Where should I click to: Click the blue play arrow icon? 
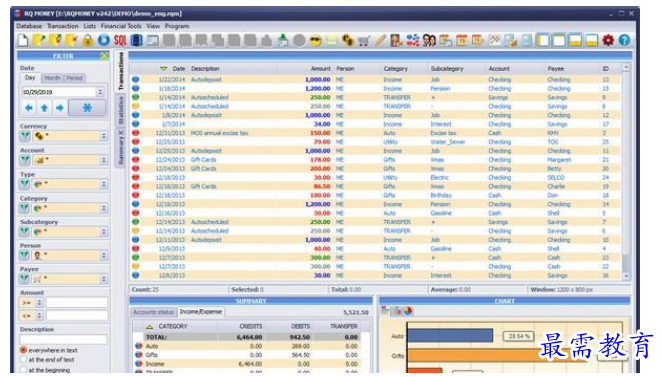[104, 41]
